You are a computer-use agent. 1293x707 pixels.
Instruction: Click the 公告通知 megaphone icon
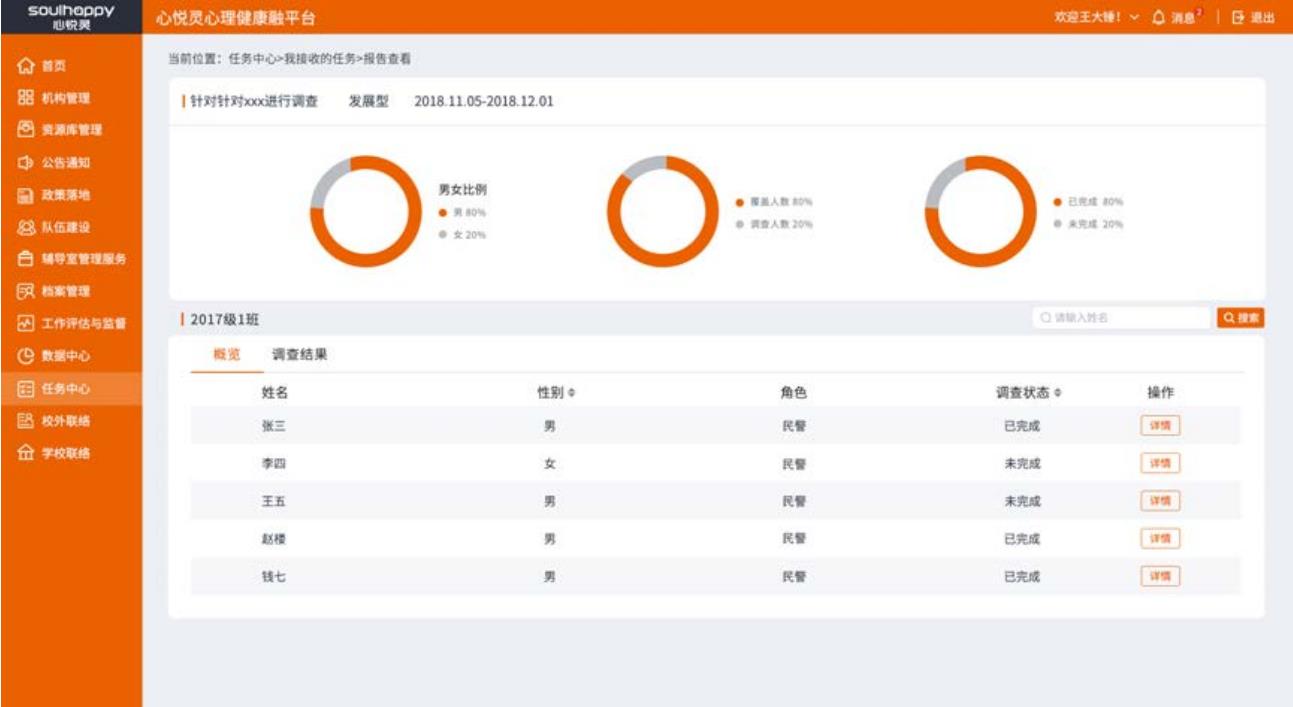tap(26, 162)
